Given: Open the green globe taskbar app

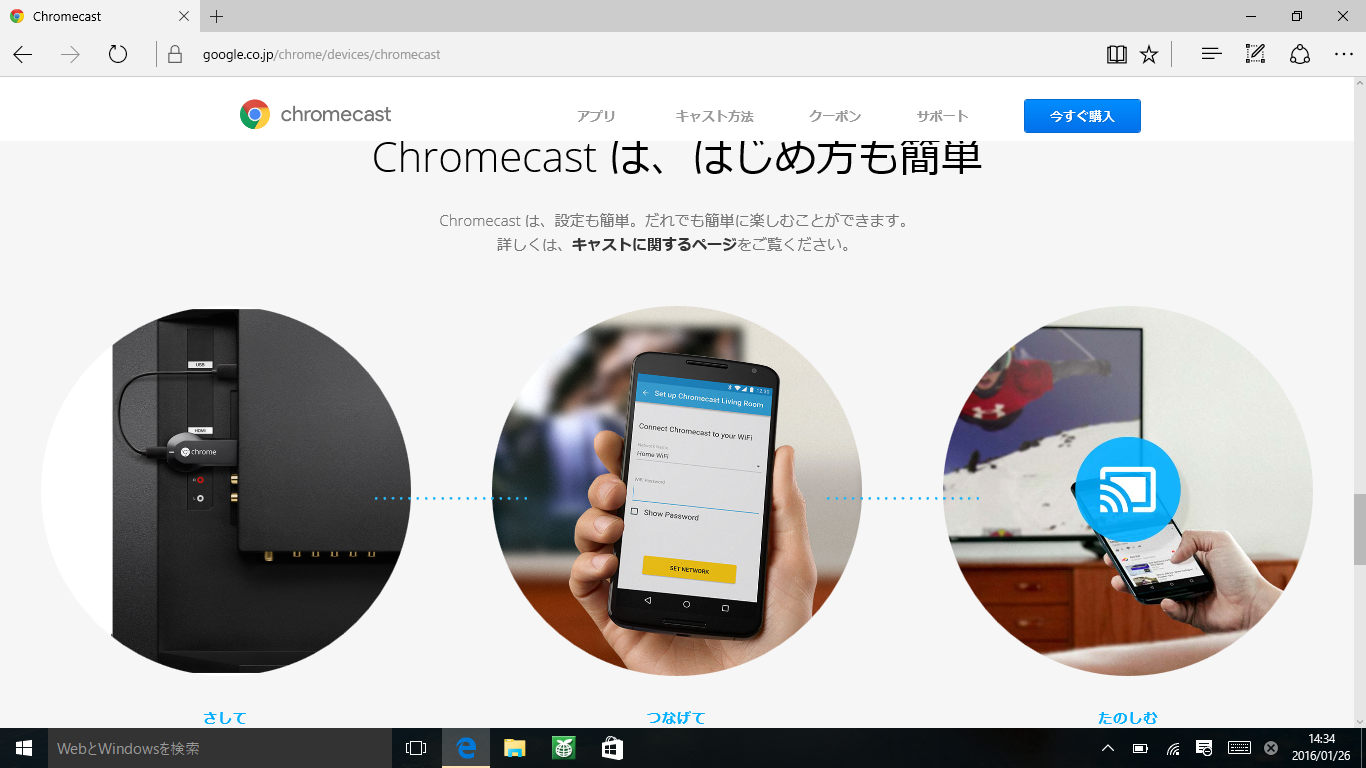Looking at the screenshot, I should click(x=563, y=748).
